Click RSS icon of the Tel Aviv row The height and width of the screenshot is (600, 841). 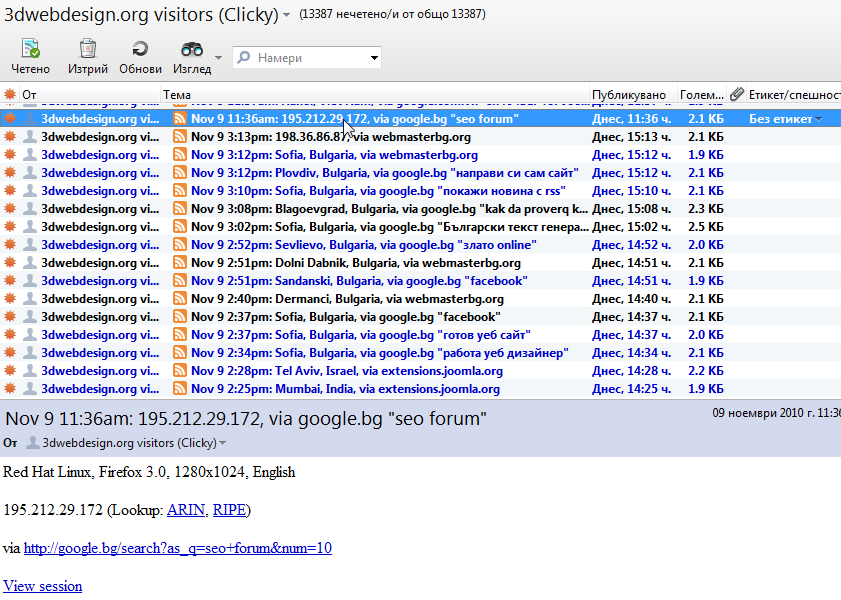click(180, 371)
